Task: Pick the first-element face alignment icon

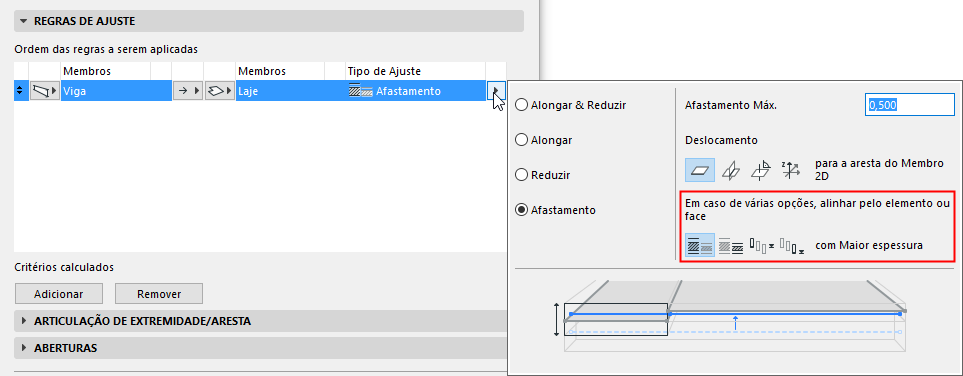Action: [762, 246]
